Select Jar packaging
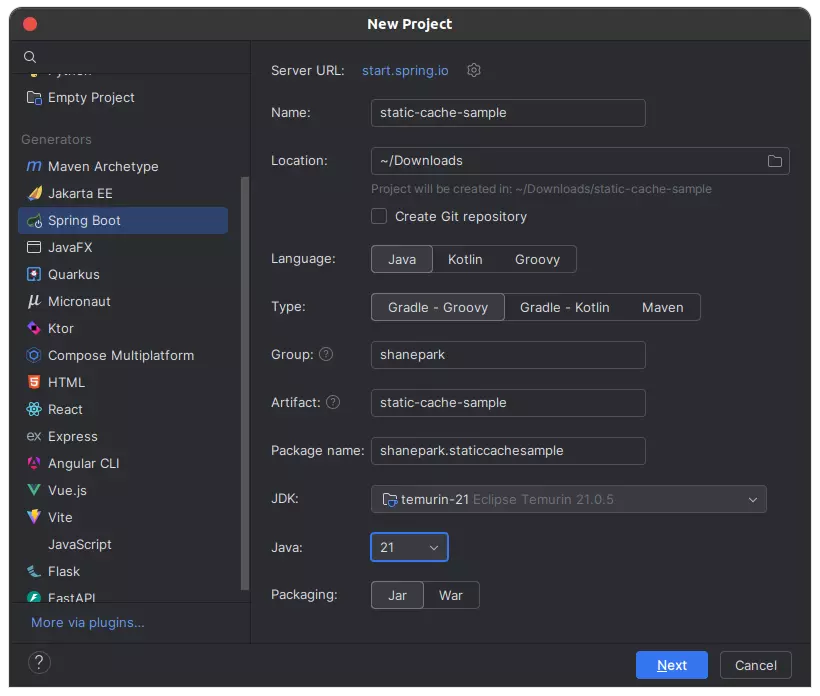Viewport: 820px width, 696px height. tap(397, 595)
